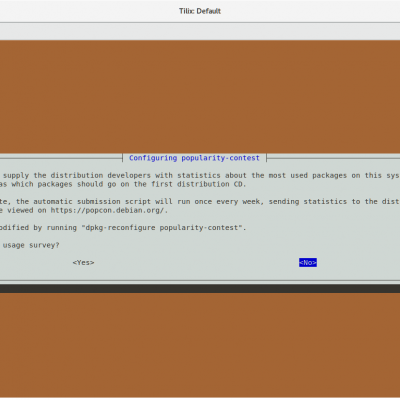
Task: Click the "Configuring popularity-contest" dialog title
Action: click(x=194, y=158)
